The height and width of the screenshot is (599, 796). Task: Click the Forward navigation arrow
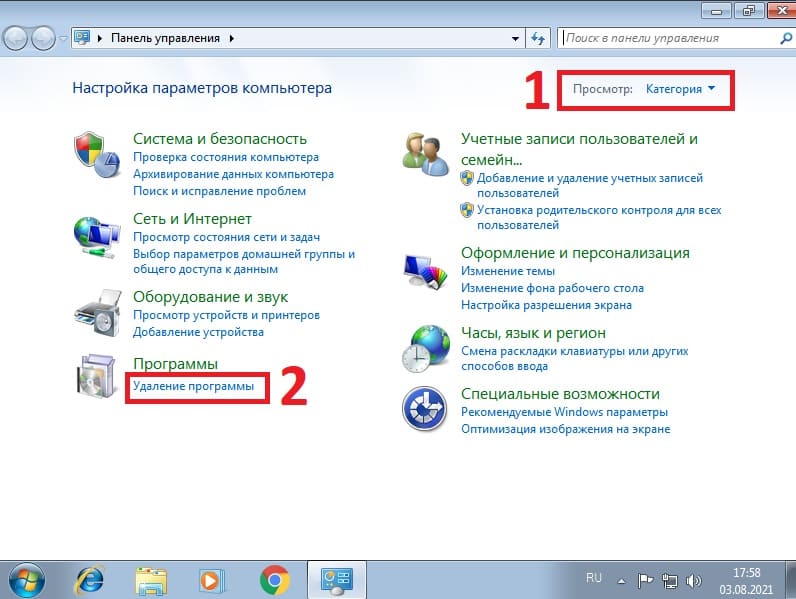(44, 38)
